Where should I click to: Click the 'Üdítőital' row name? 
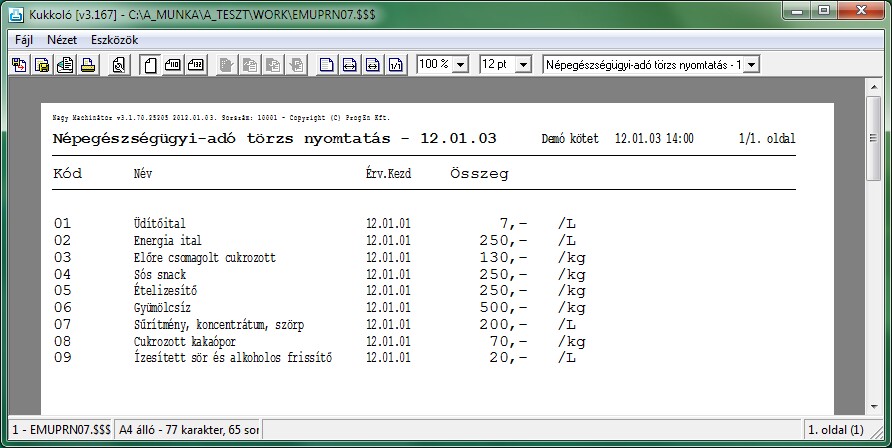click(160, 223)
